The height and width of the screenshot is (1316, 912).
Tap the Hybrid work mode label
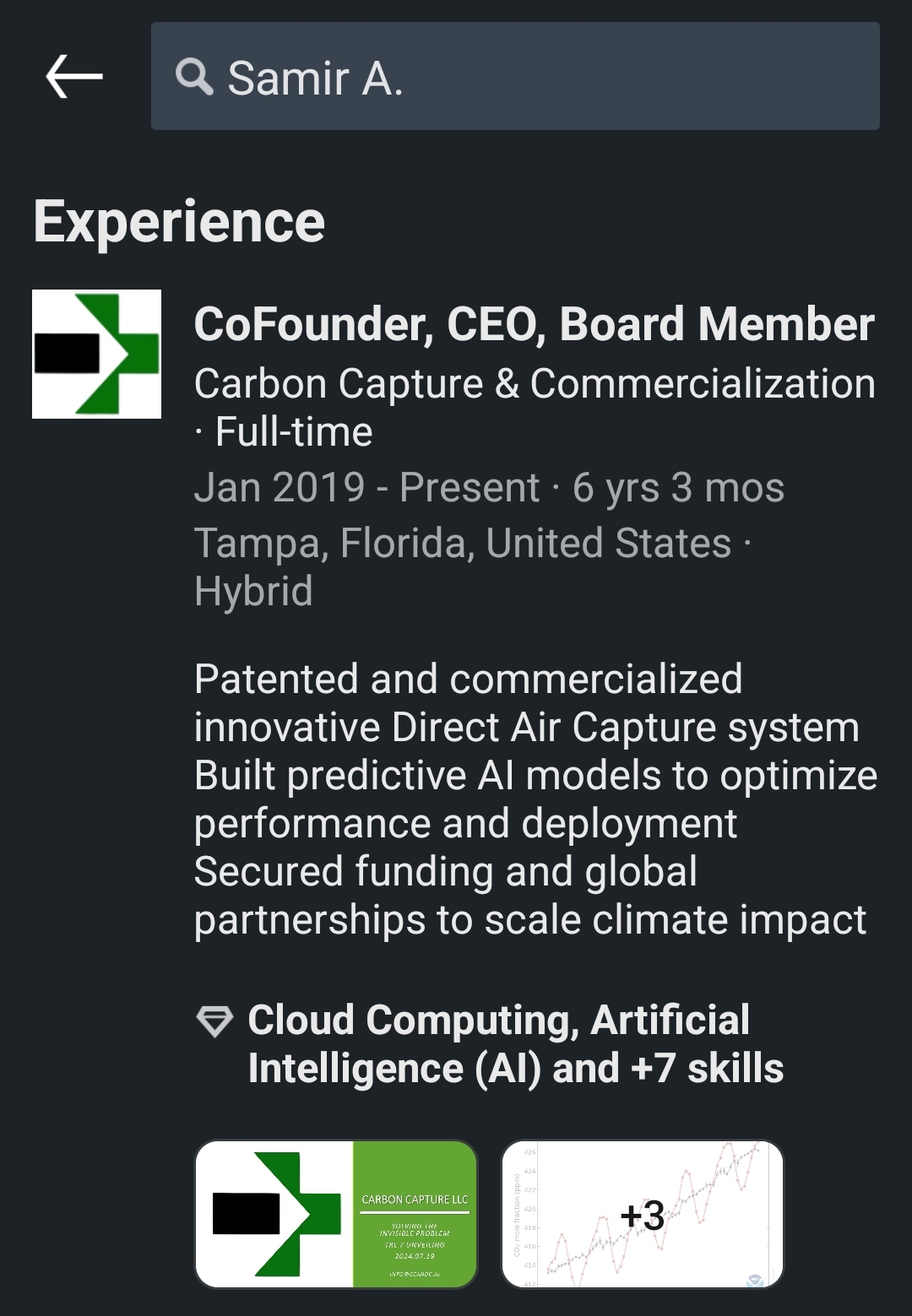click(253, 591)
